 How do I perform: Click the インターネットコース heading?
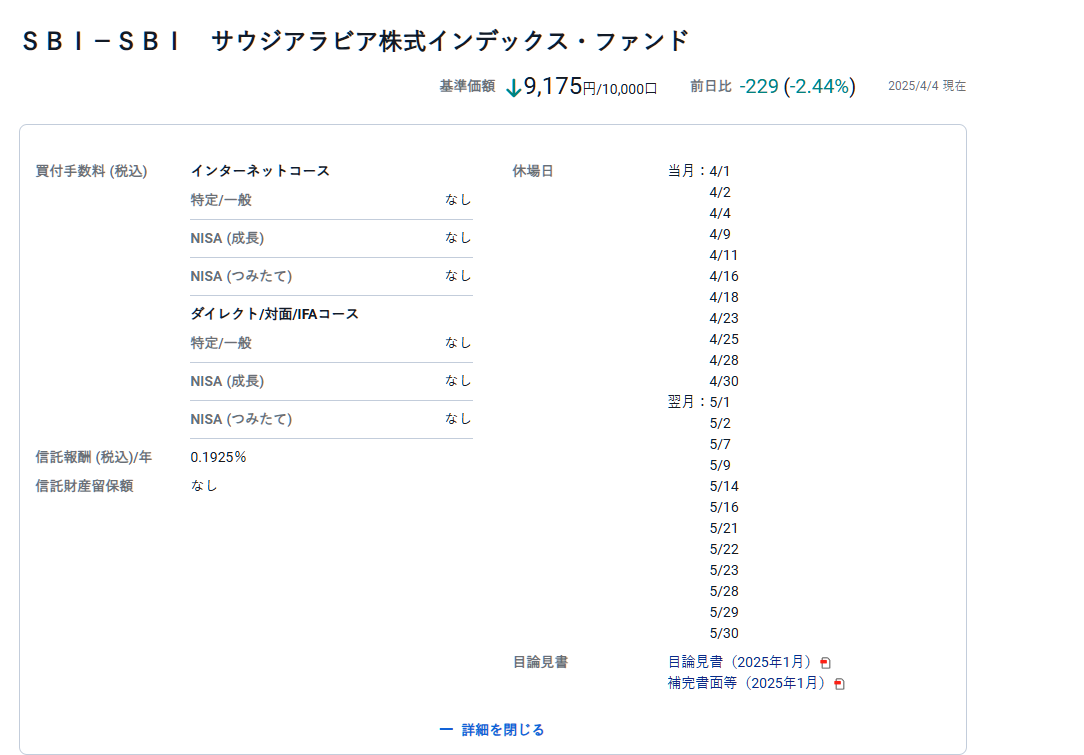pyautogui.click(x=260, y=171)
